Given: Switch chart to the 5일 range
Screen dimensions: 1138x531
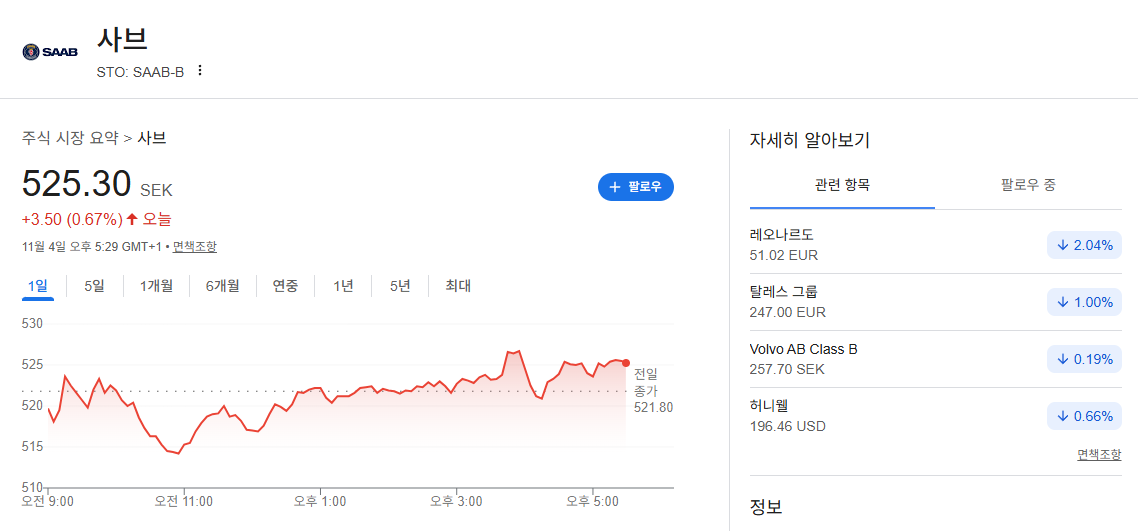Looking at the screenshot, I should (94, 286).
